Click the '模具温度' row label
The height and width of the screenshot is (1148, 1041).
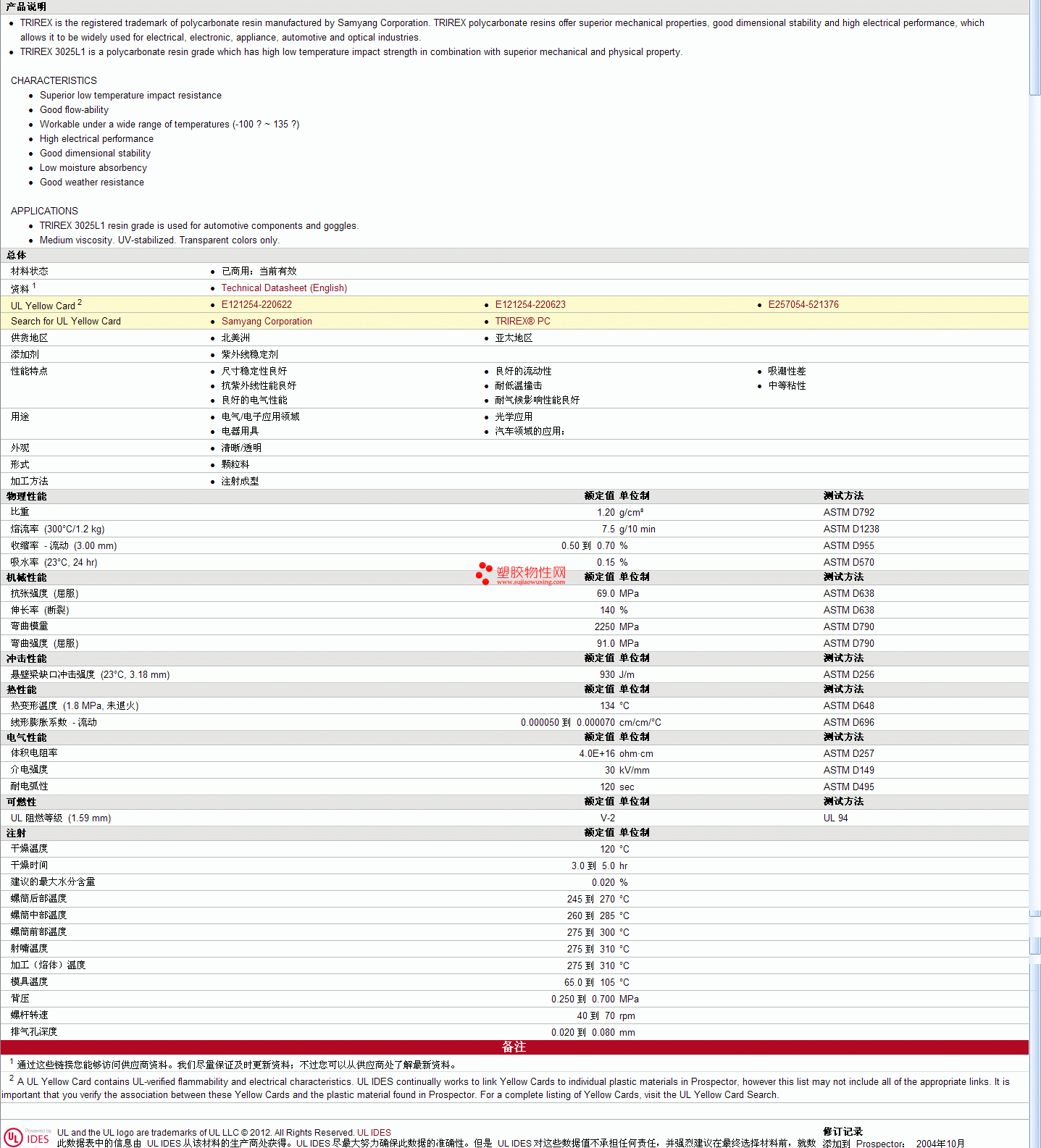point(29,982)
